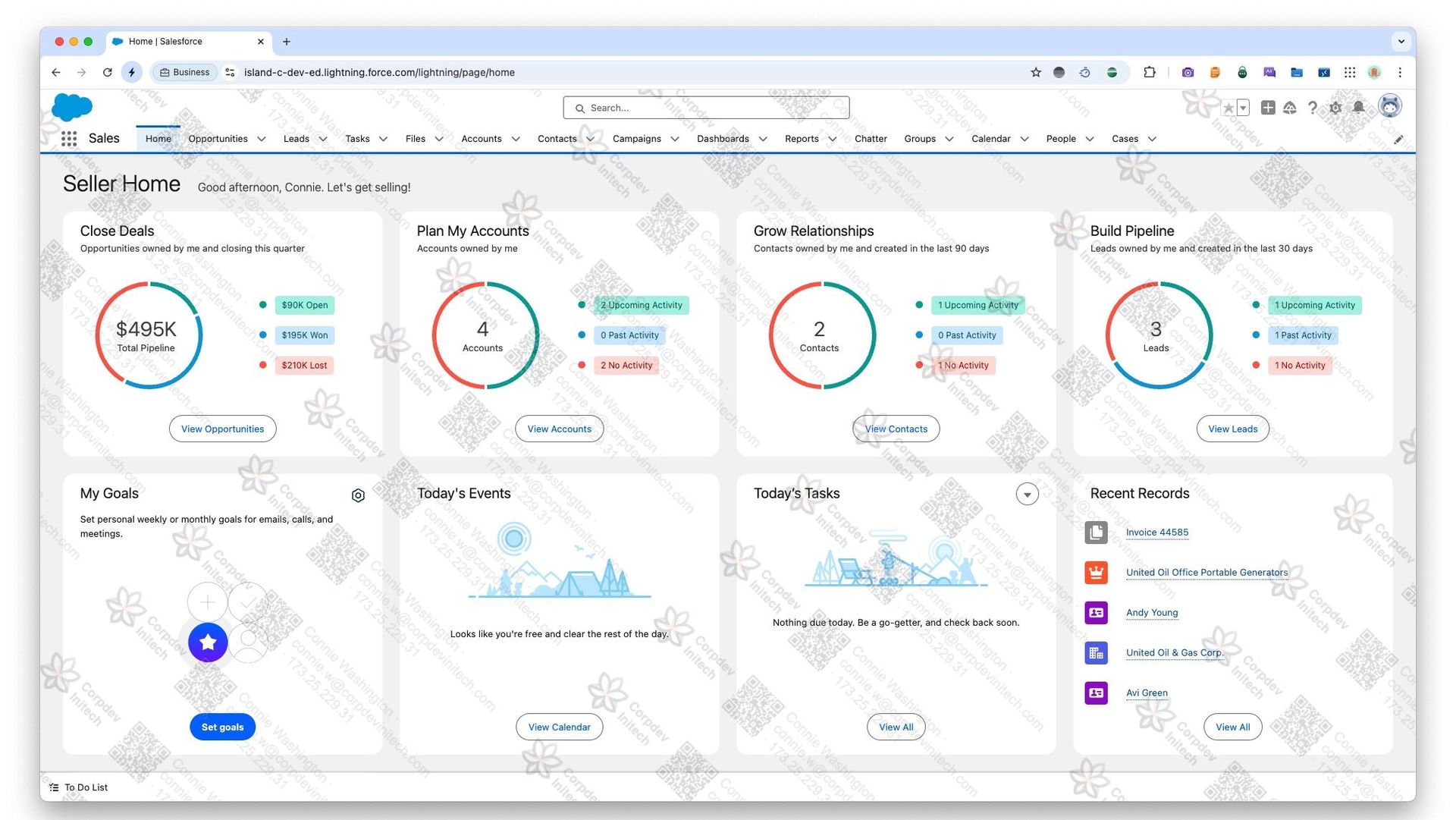Expand the Cases tab dropdown
The image size is (1456, 820).
coord(1152,140)
